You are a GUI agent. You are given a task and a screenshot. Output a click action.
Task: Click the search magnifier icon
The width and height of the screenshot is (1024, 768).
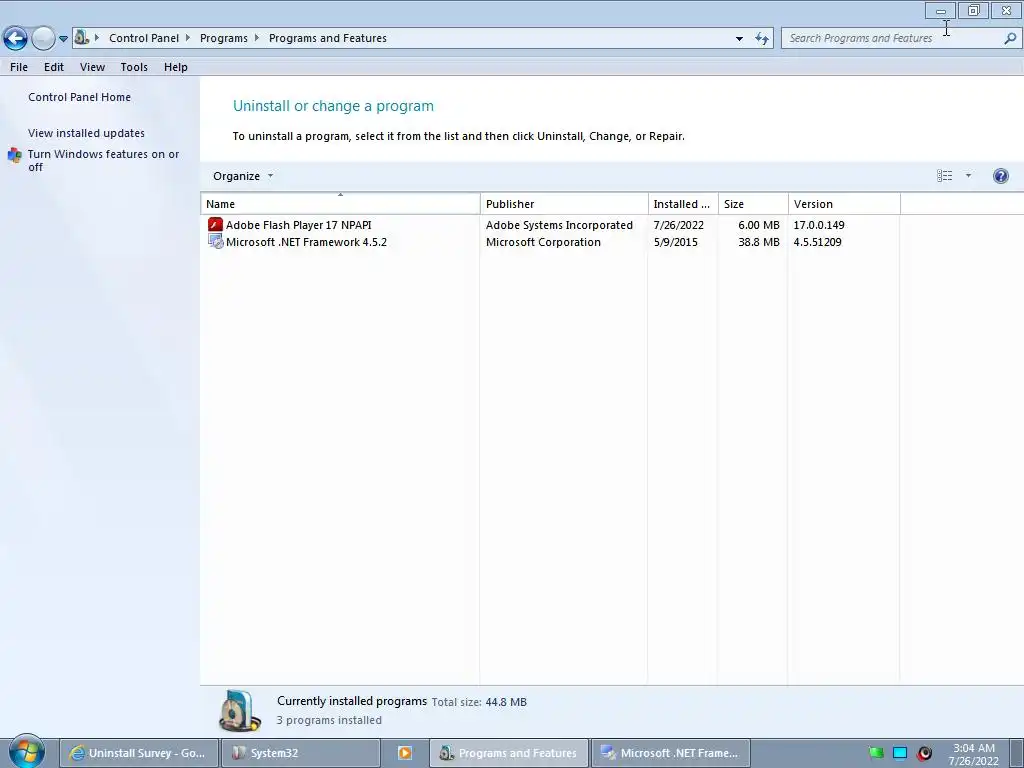(x=1010, y=38)
